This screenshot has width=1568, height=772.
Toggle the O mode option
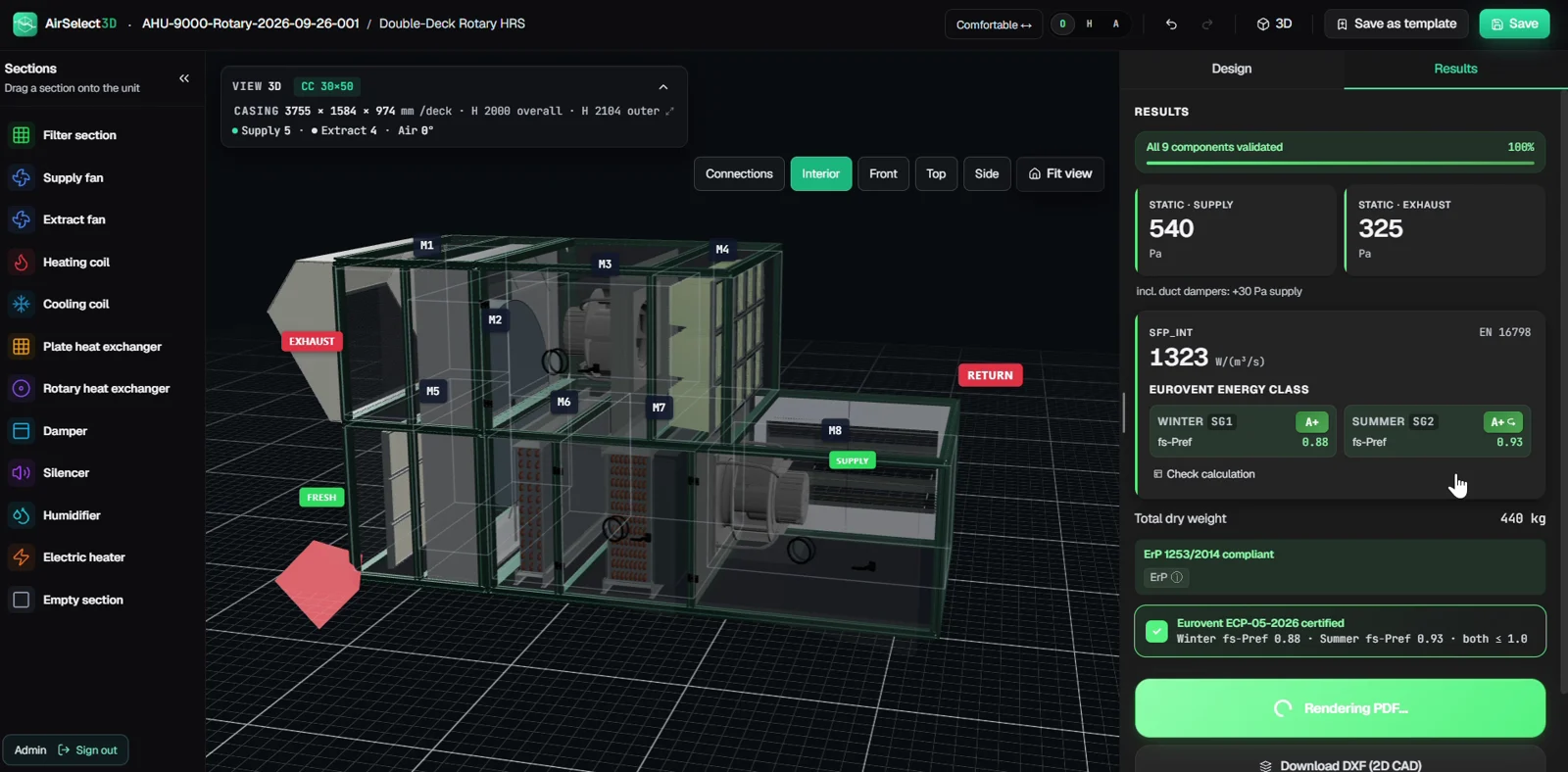pos(1062,24)
